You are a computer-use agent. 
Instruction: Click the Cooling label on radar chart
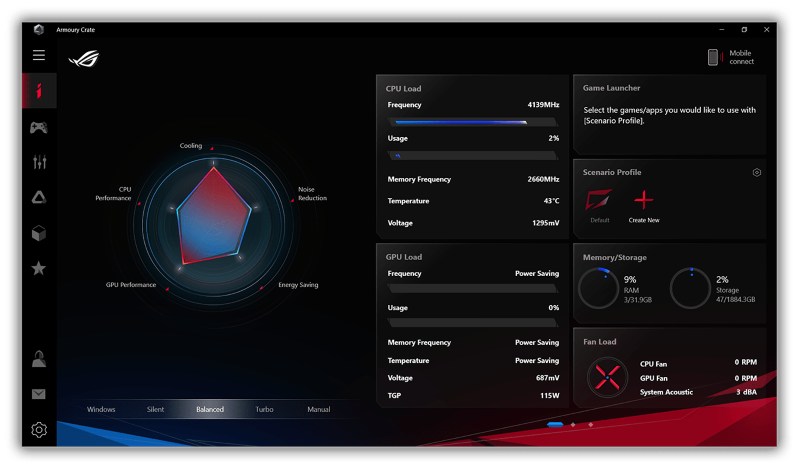tap(191, 146)
